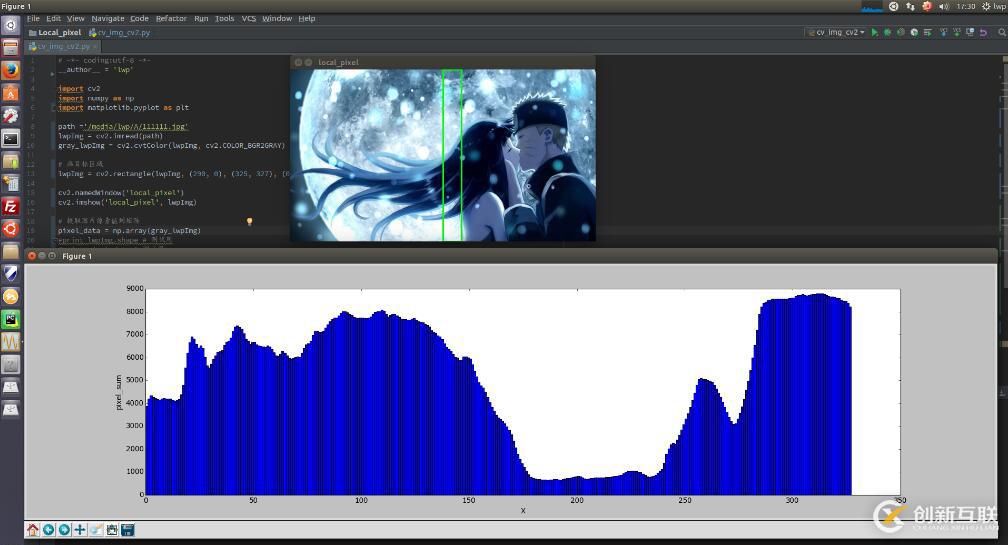
Task: Click the image in the local_pixel window
Action: [x=443, y=155]
